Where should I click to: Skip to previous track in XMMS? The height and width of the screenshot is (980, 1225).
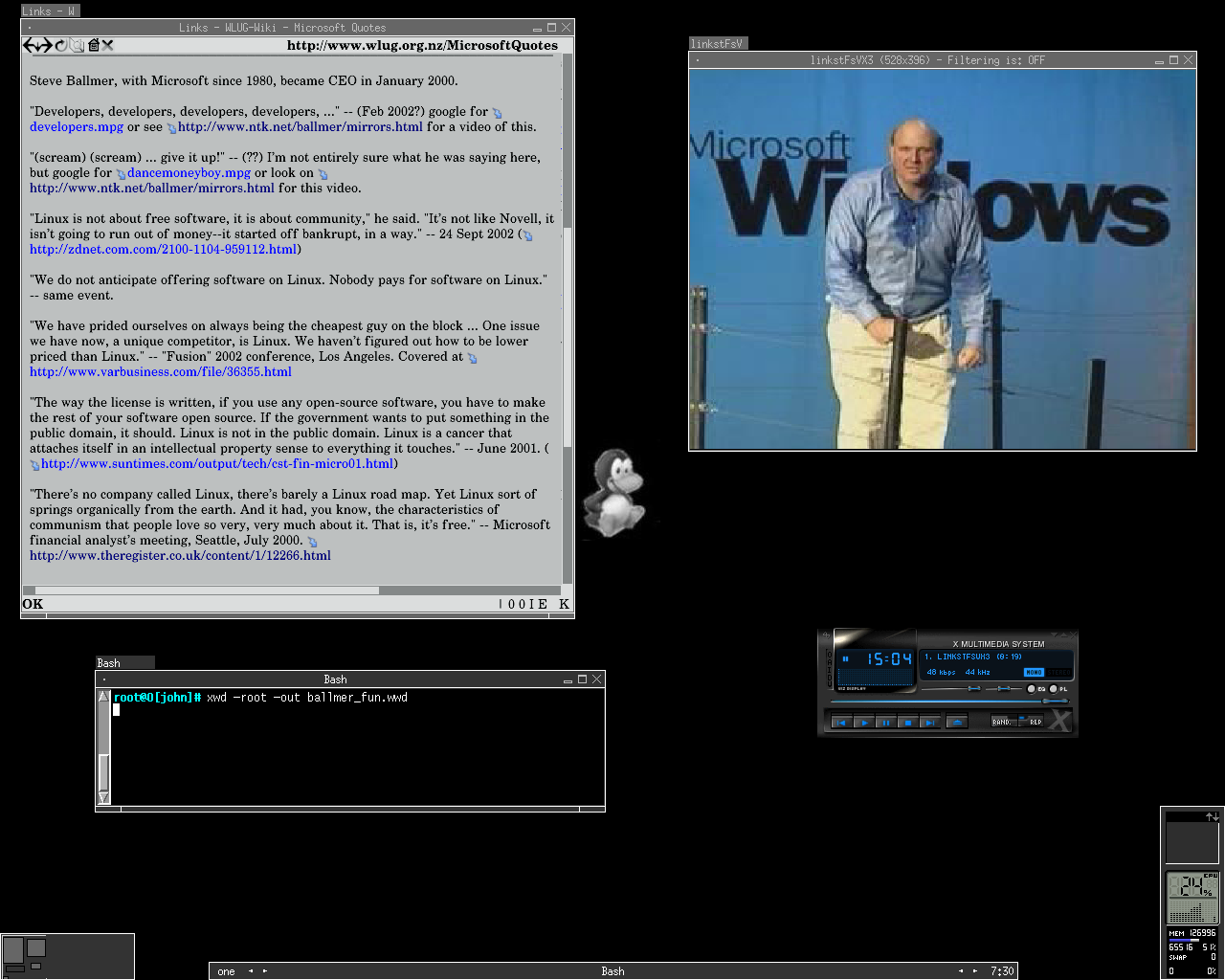842,723
